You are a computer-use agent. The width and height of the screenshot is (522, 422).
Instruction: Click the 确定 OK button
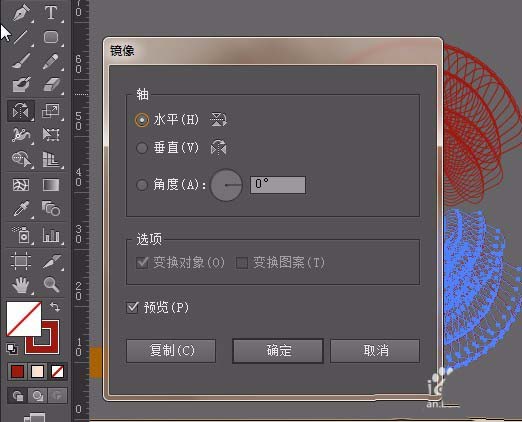278,351
